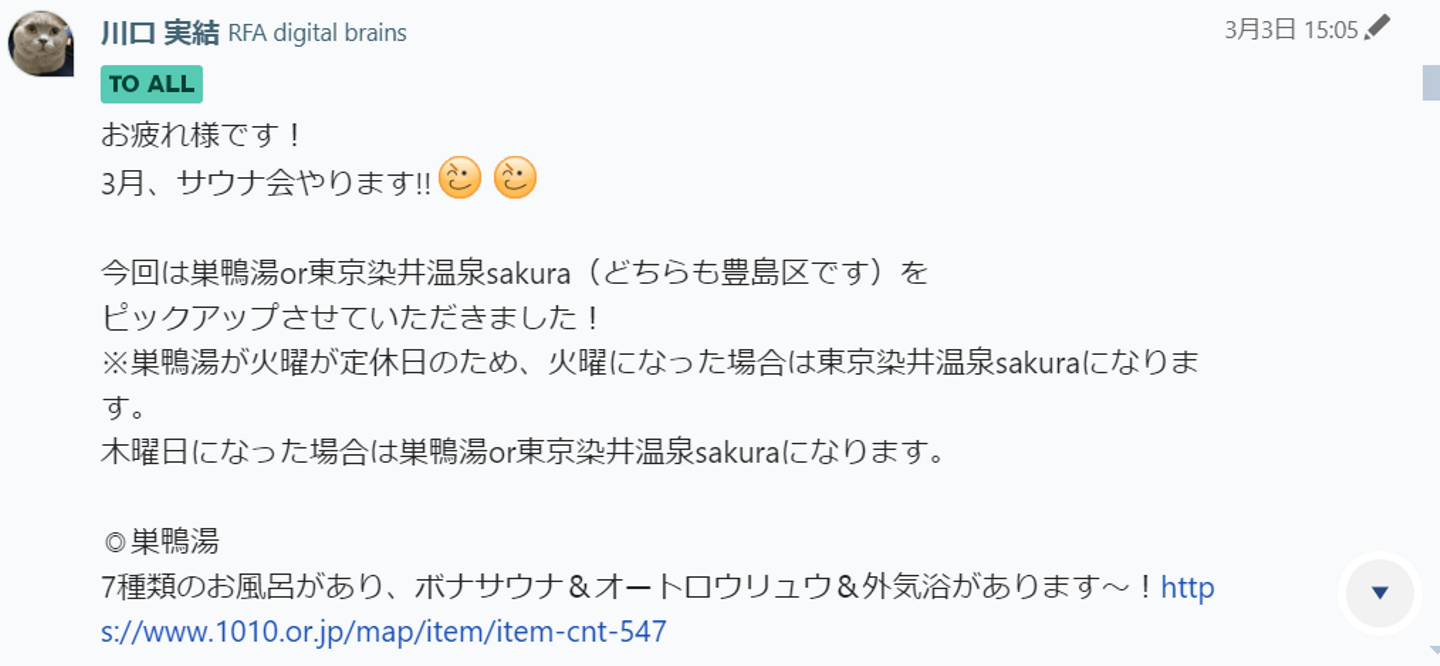Click the edit pencil icon beside the timestamp
This screenshot has height=666, width=1440.
tap(1378, 28)
